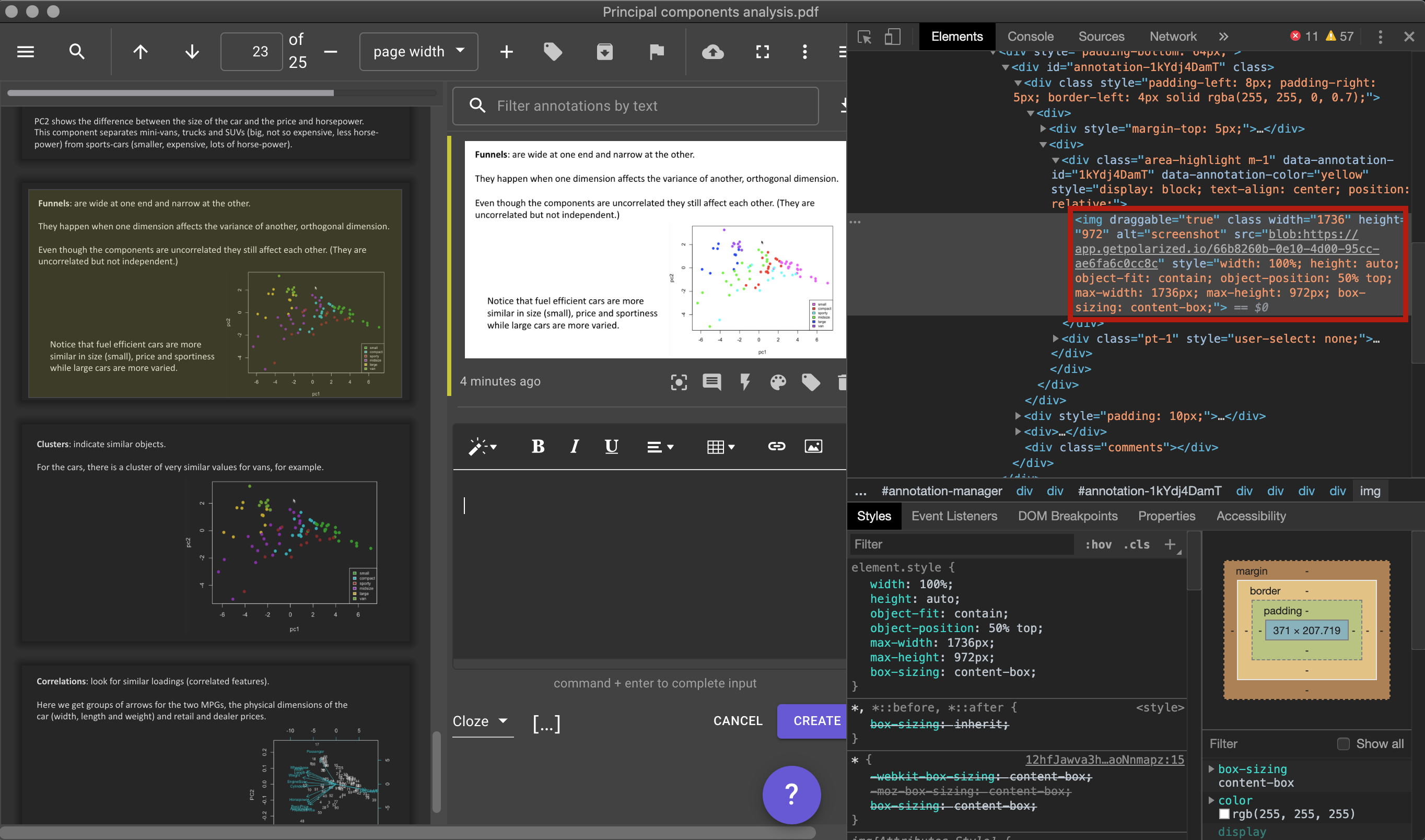This screenshot has width=1425, height=840.
Task: Open the page width zoom dropdown
Action: [419, 51]
